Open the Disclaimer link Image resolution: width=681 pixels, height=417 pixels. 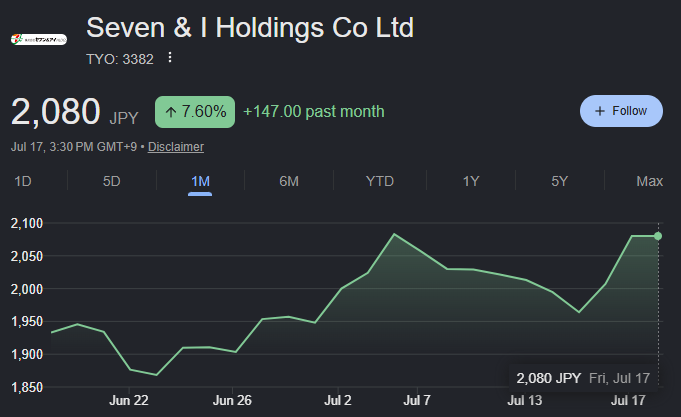(x=175, y=147)
